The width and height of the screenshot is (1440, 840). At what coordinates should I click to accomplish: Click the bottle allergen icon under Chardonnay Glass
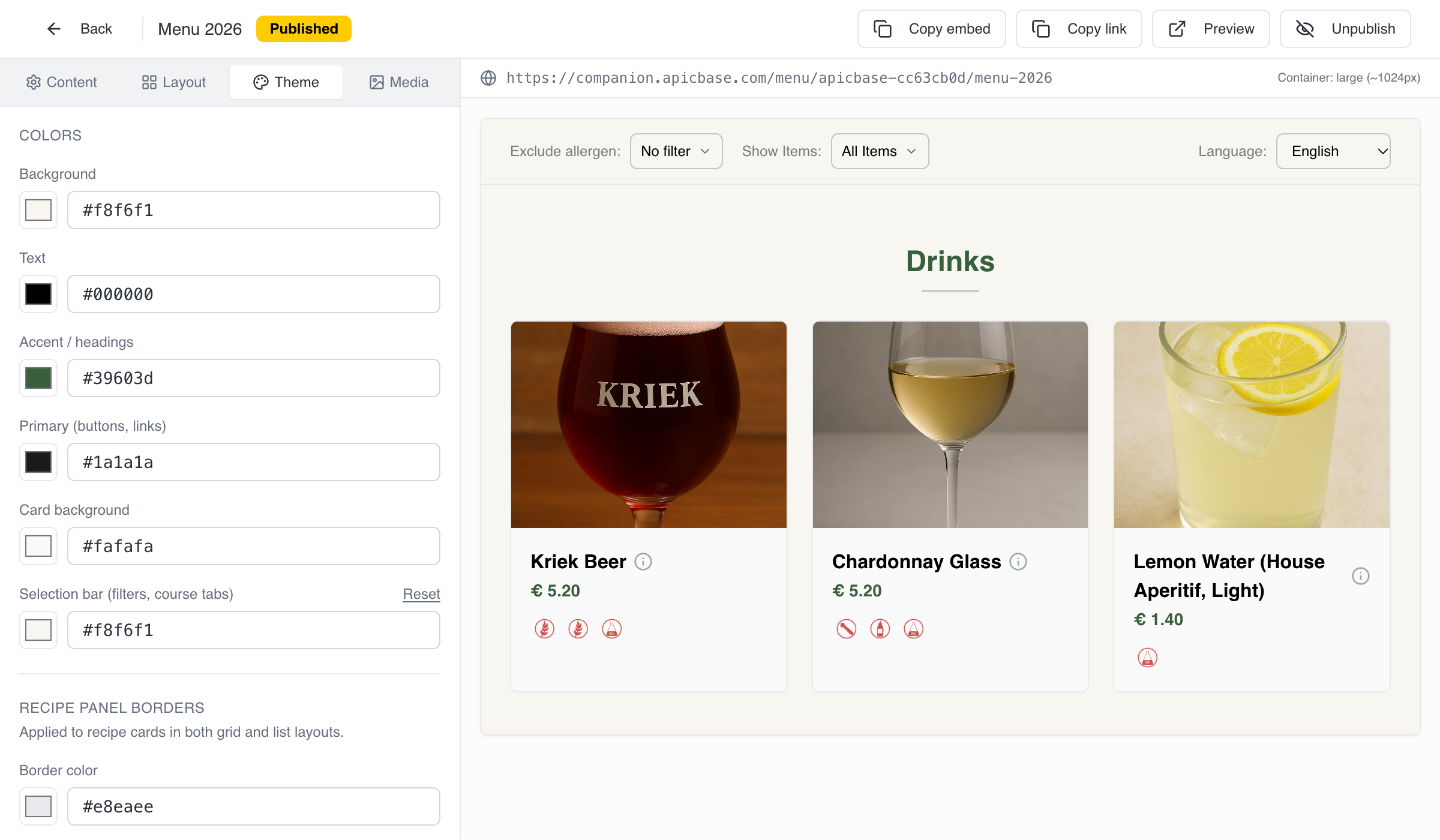[880, 629]
